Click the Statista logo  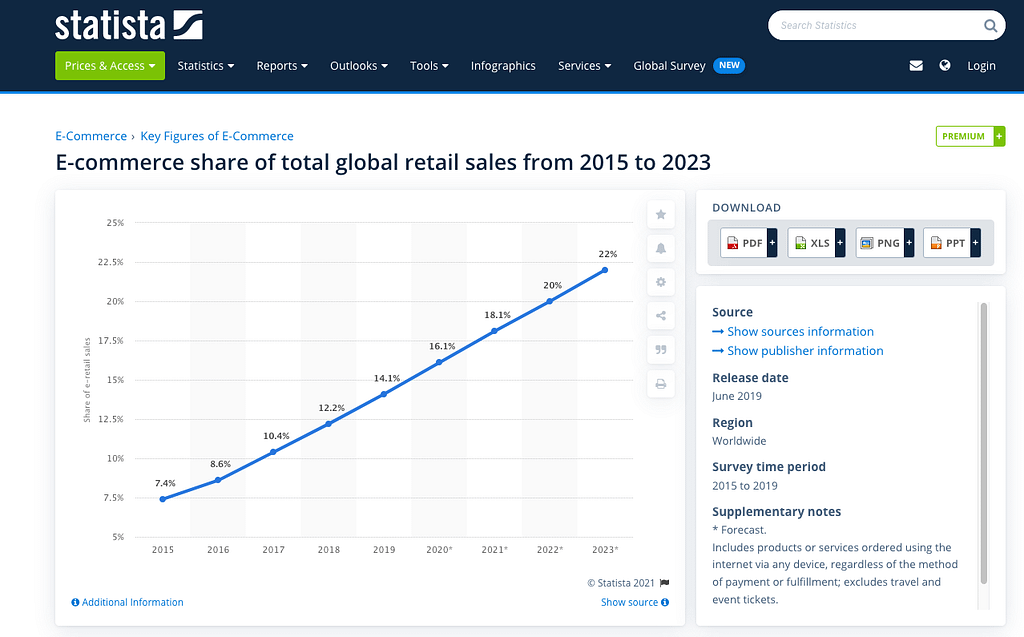129,25
